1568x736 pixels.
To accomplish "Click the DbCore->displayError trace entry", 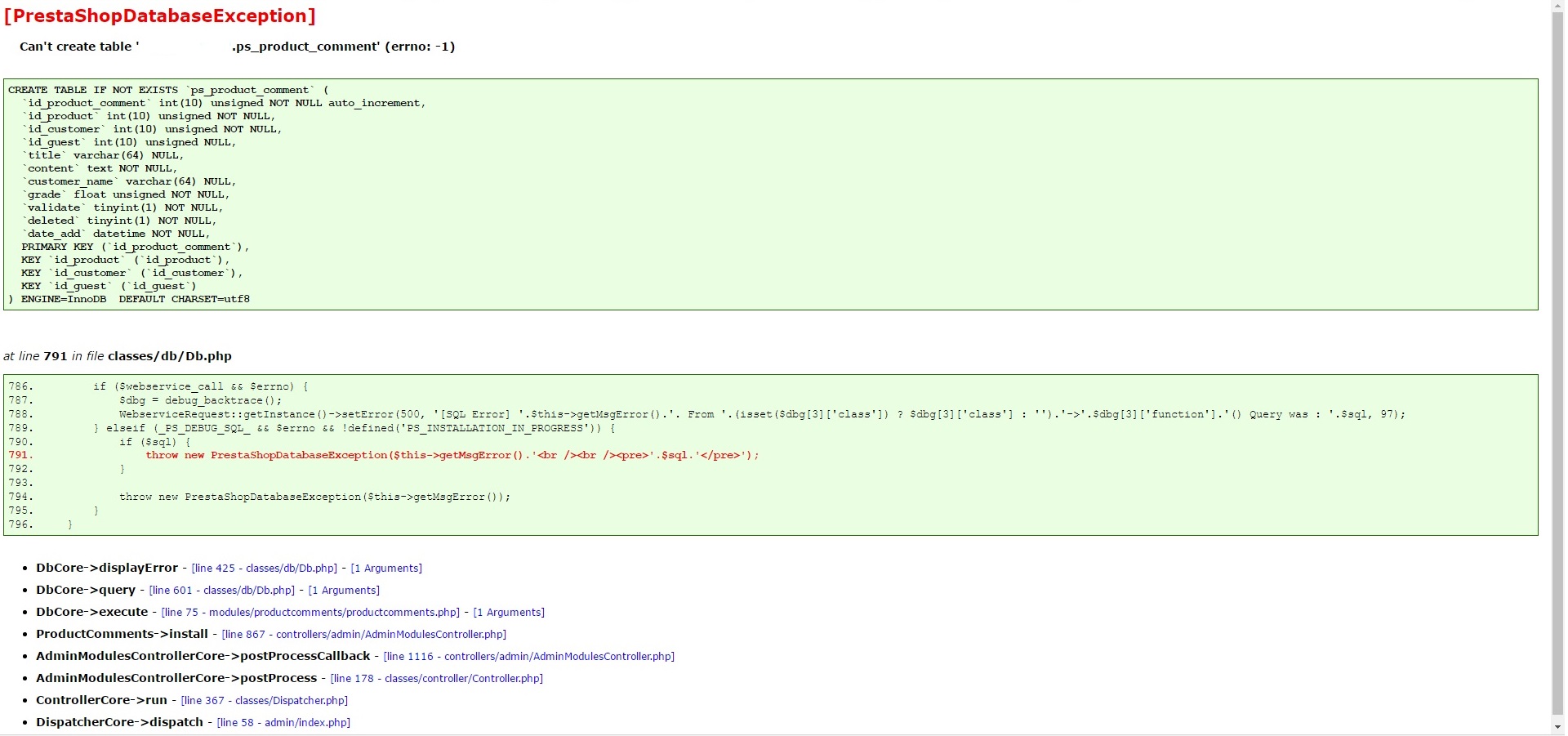I will point(107,568).
